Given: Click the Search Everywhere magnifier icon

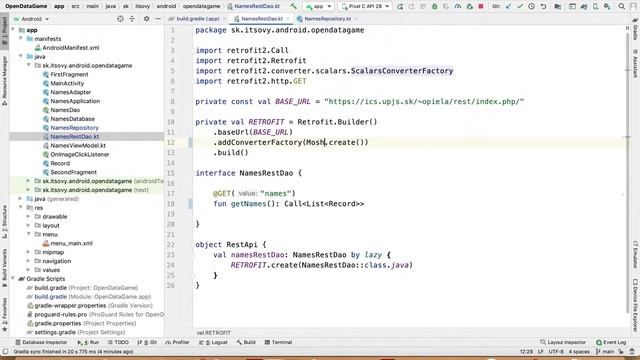Looking at the screenshot, I should (621, 7).
